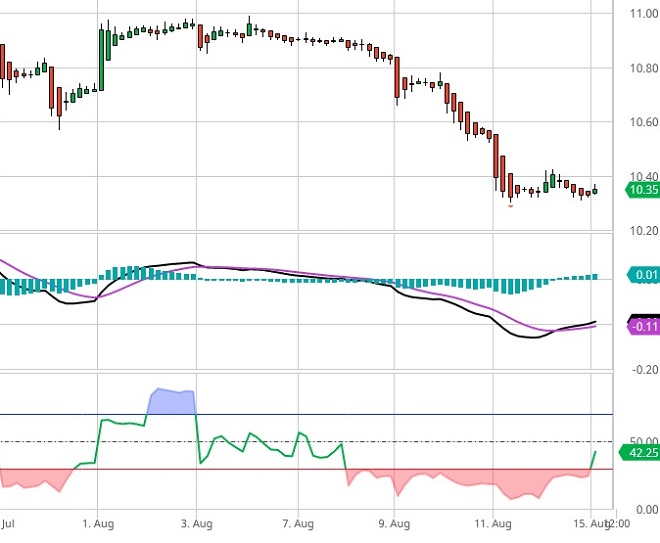Click the 7. Aug date axis label
This screenshot has width=660, height=543.
298,524
